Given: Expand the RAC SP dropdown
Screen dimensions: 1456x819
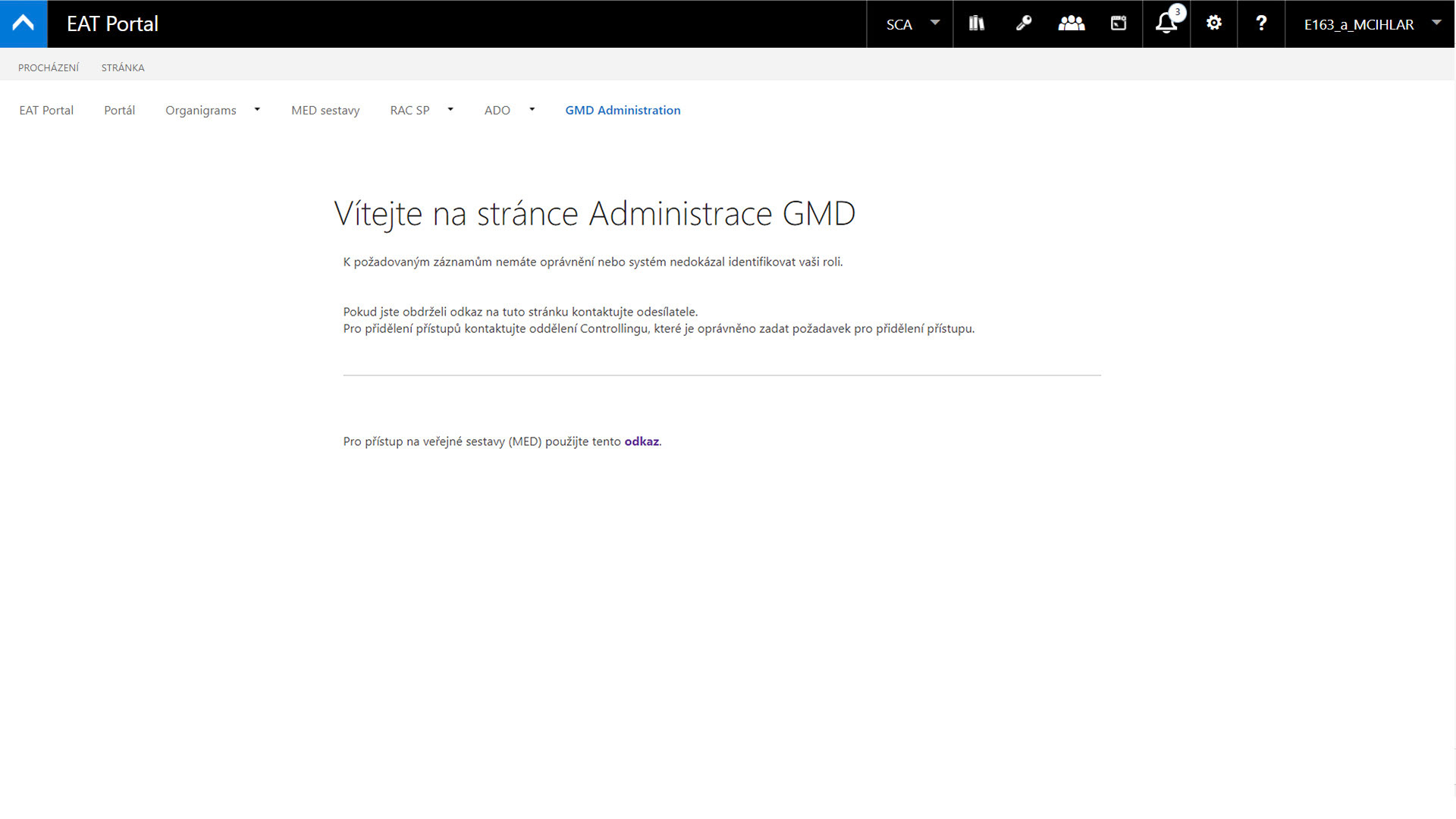Looking at the screenshot, I should [450, 109].
